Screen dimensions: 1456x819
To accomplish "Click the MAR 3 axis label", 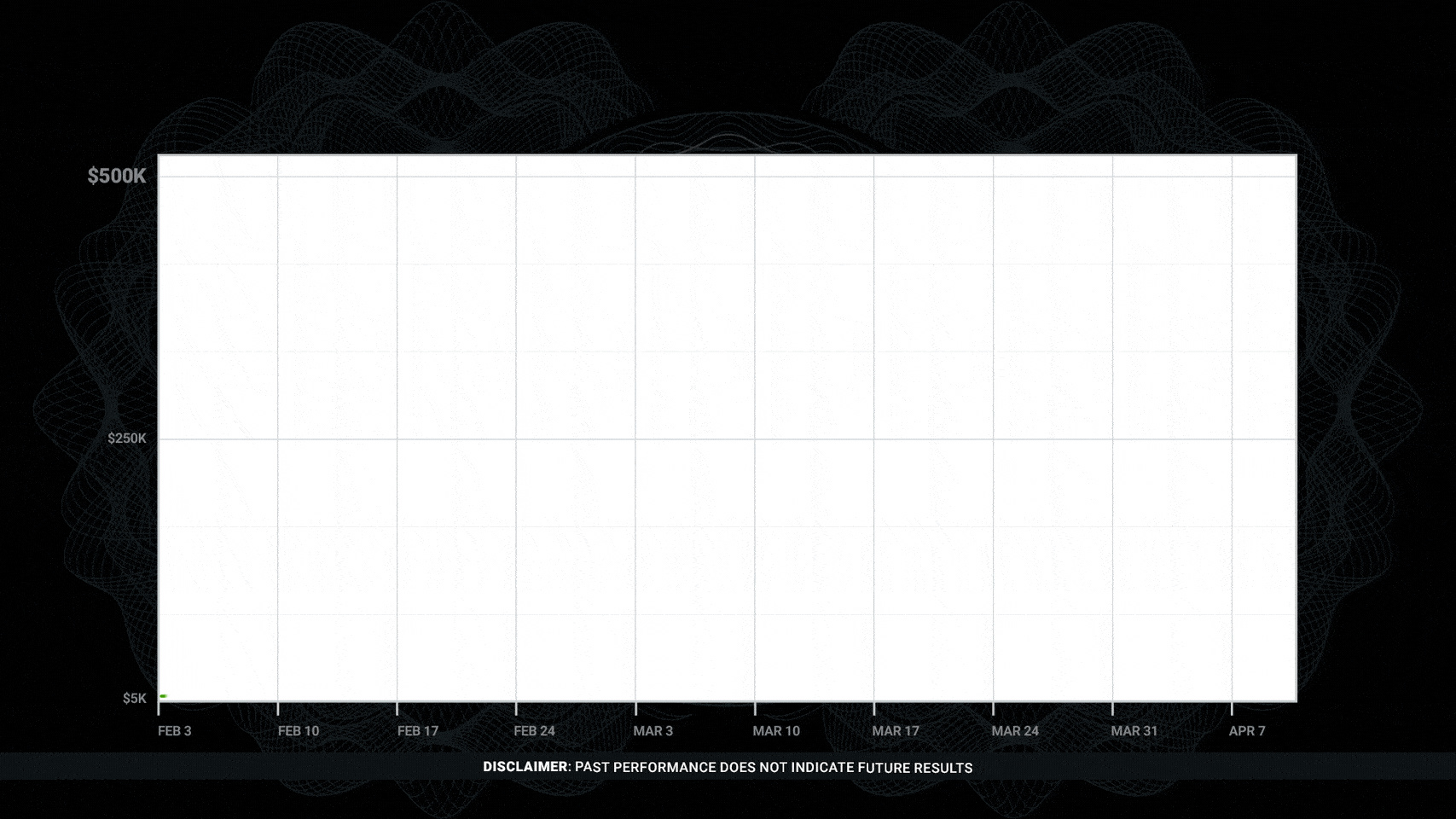I will click(x=653, y=731).
